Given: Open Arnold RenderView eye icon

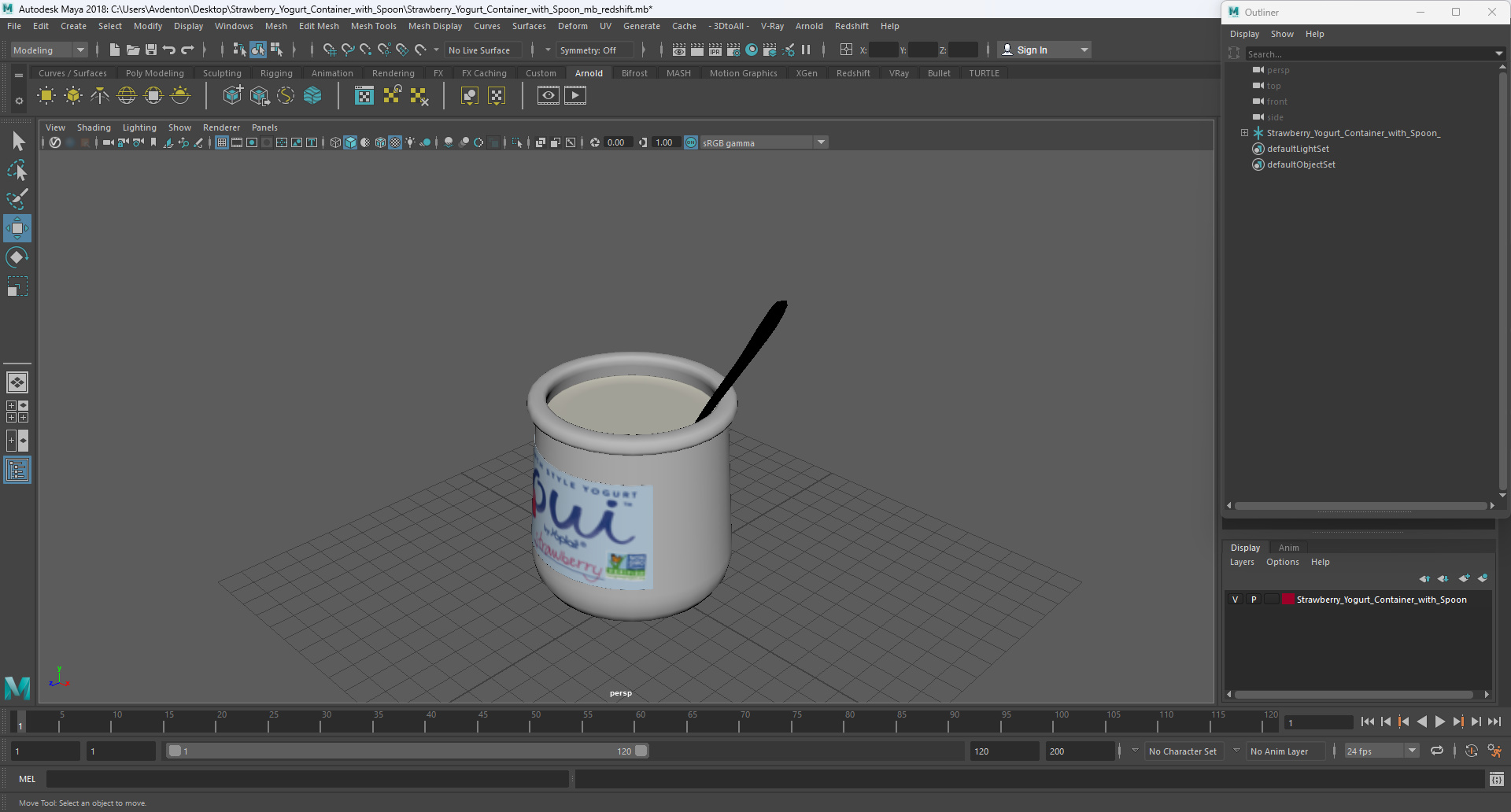Looking at the screenshot, I should pos(549,96).
